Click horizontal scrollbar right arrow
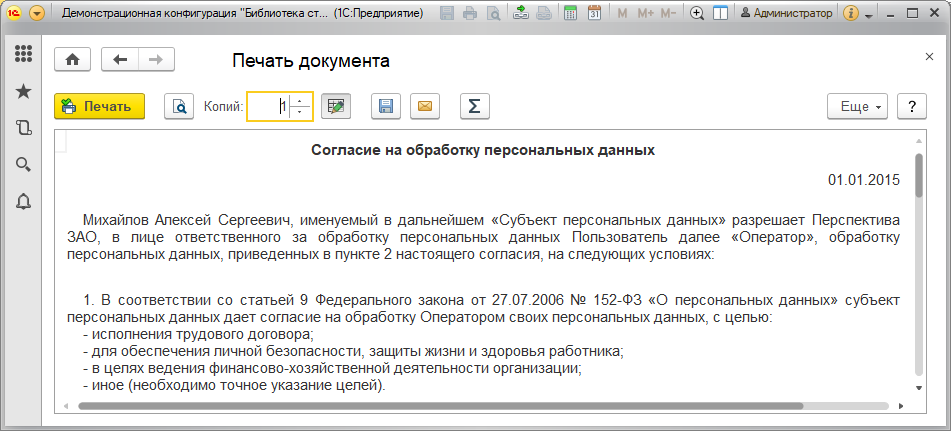The image size is (951, 431). [901, 406]
